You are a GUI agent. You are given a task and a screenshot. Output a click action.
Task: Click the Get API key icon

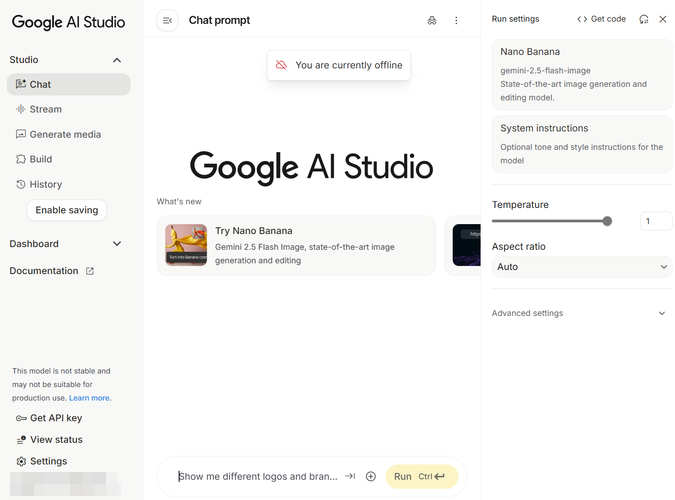coord(21,418)
